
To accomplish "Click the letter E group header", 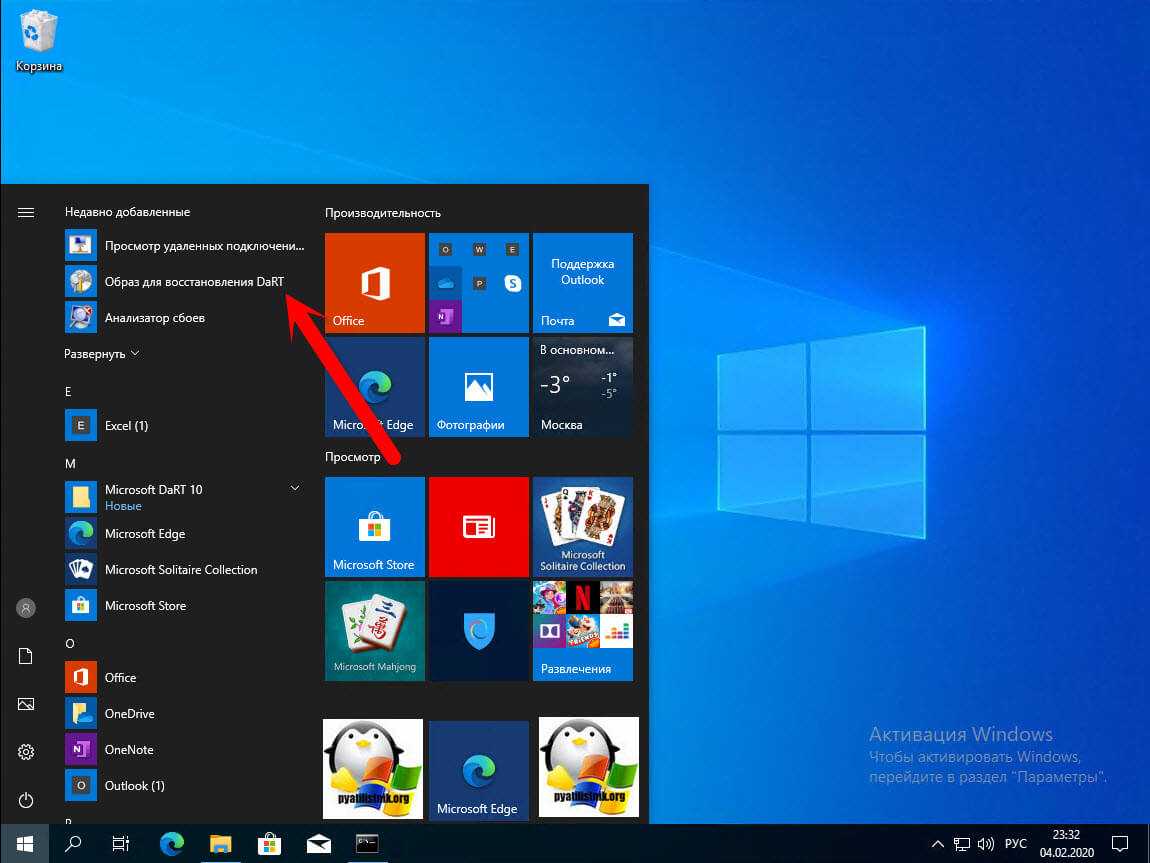I will [69, 392].
